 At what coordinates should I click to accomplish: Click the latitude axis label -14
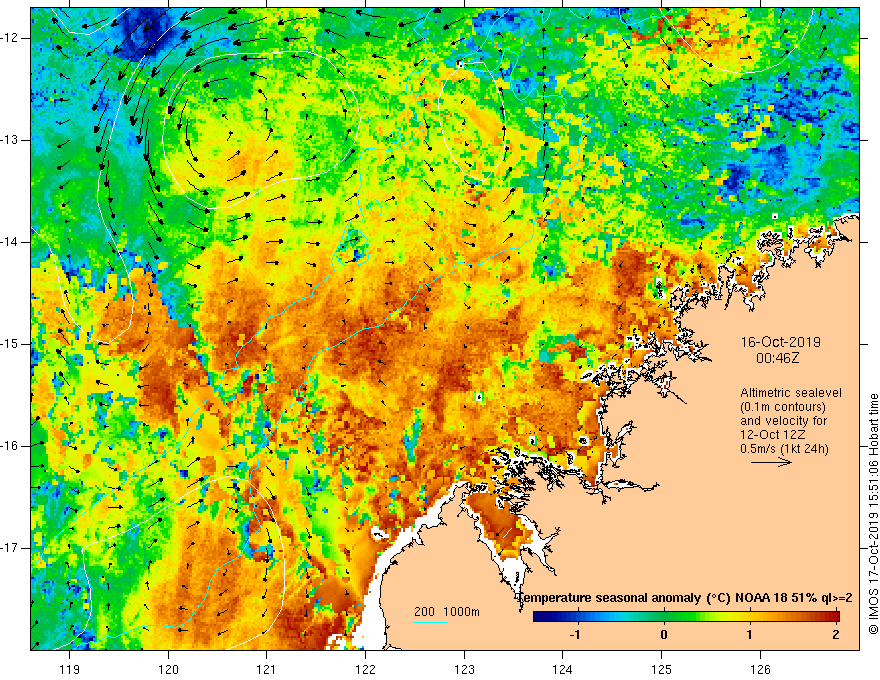click(x=10, y=242)
